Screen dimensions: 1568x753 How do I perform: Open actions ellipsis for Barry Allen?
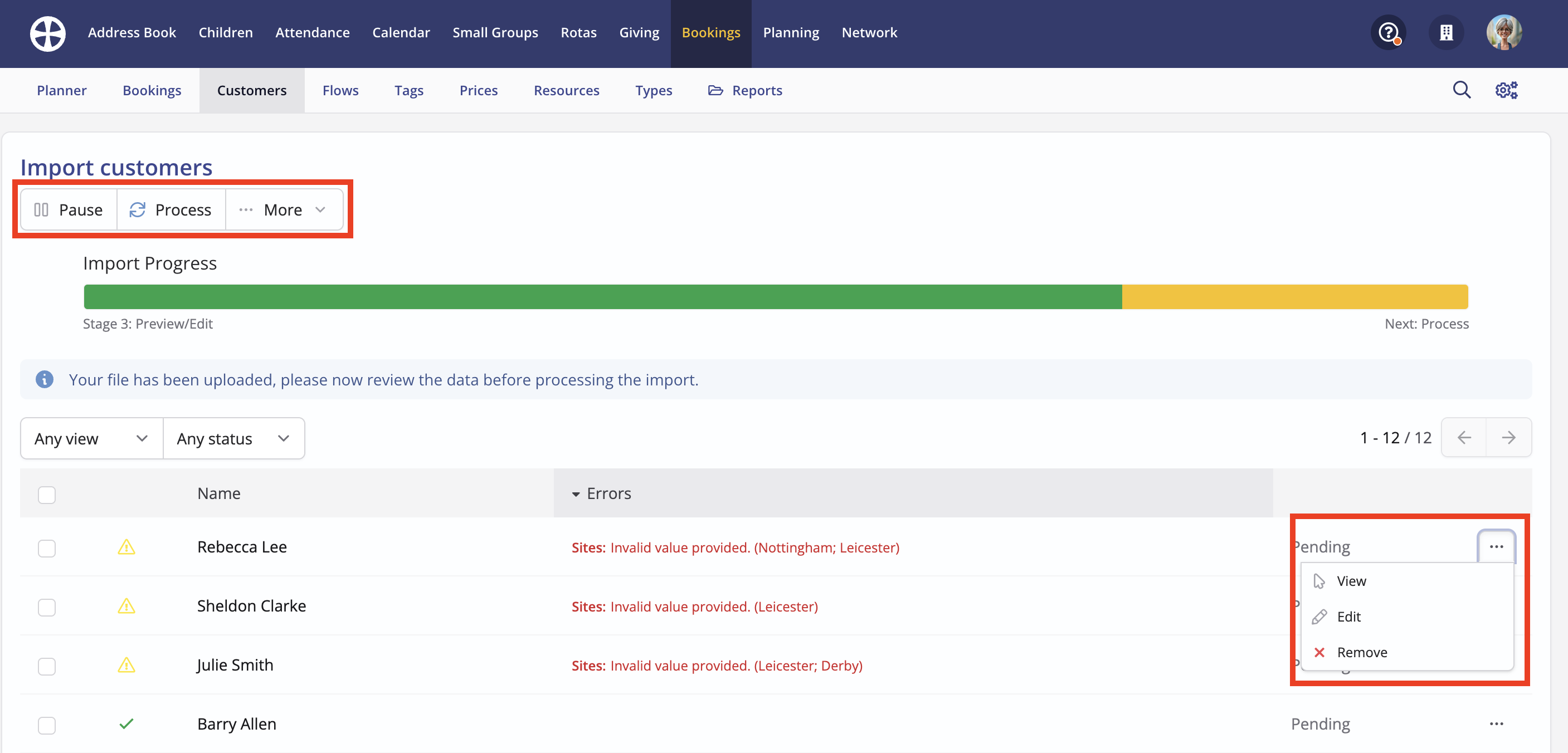tap(1496, 724)
